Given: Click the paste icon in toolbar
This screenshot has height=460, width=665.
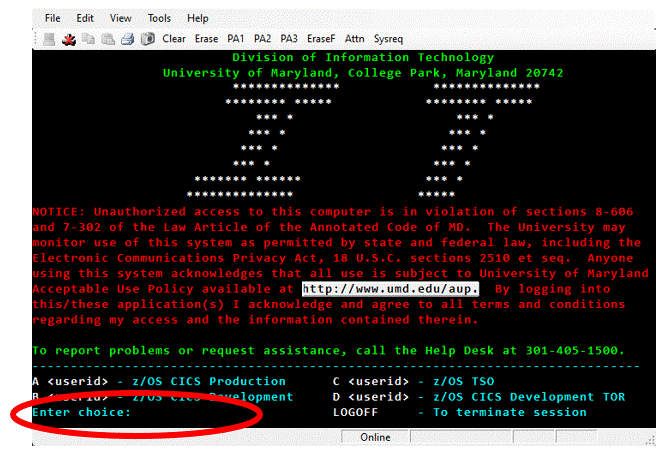Looking at the screenshot, I should pyautogui.click(x=108, y=39).
